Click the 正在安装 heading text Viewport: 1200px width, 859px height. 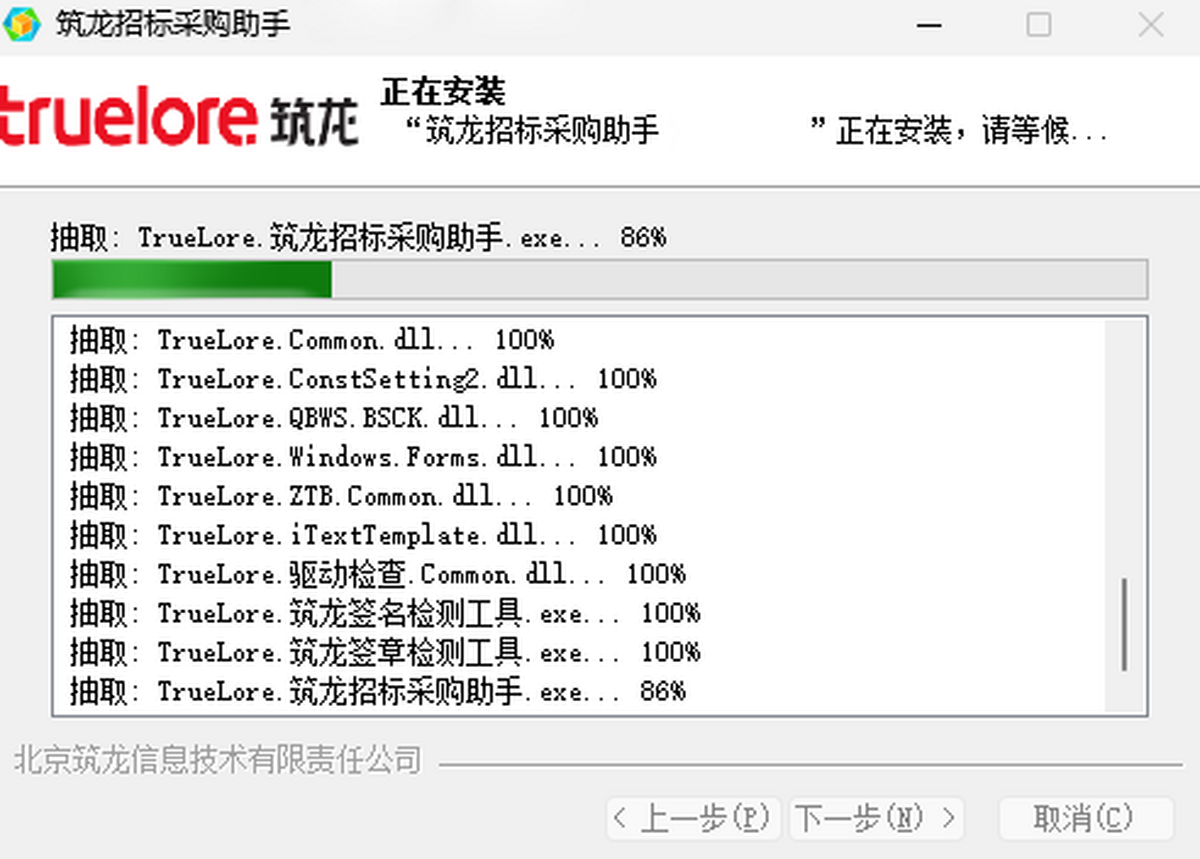[443, 92]
